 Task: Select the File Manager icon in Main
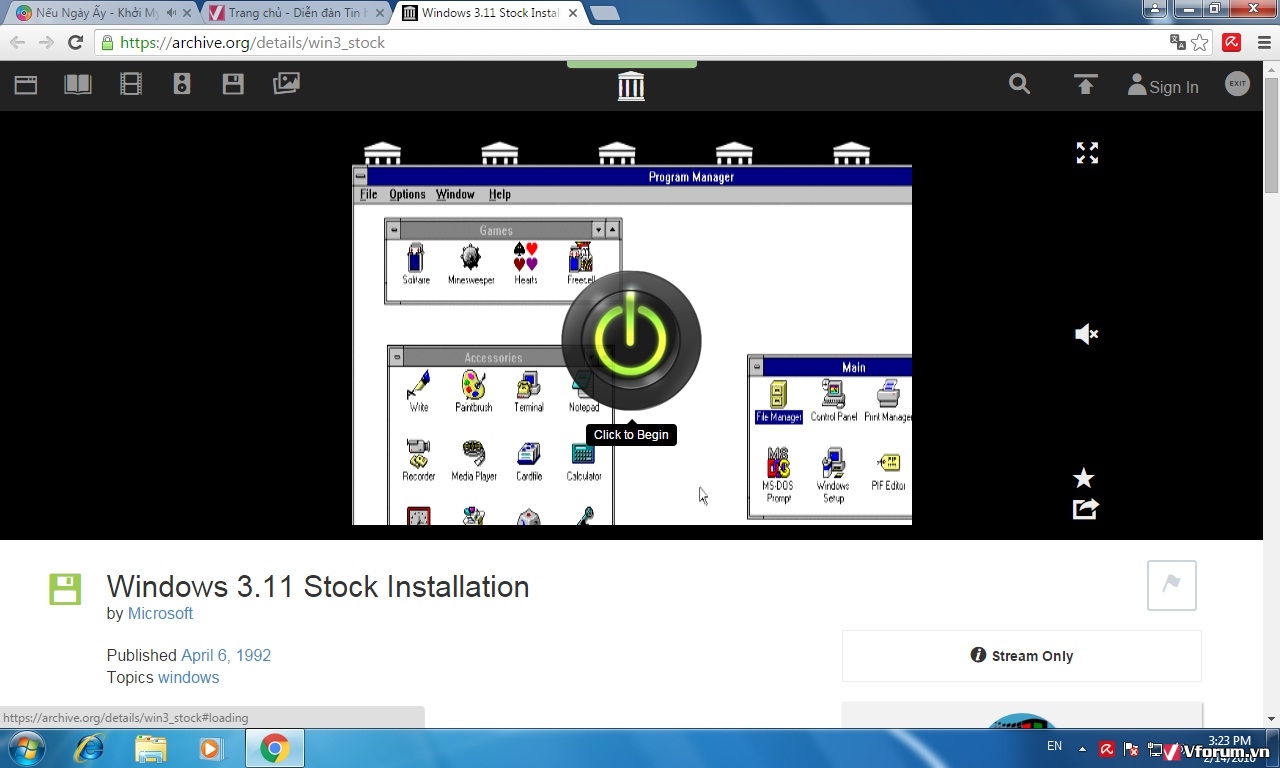(779, 401)
